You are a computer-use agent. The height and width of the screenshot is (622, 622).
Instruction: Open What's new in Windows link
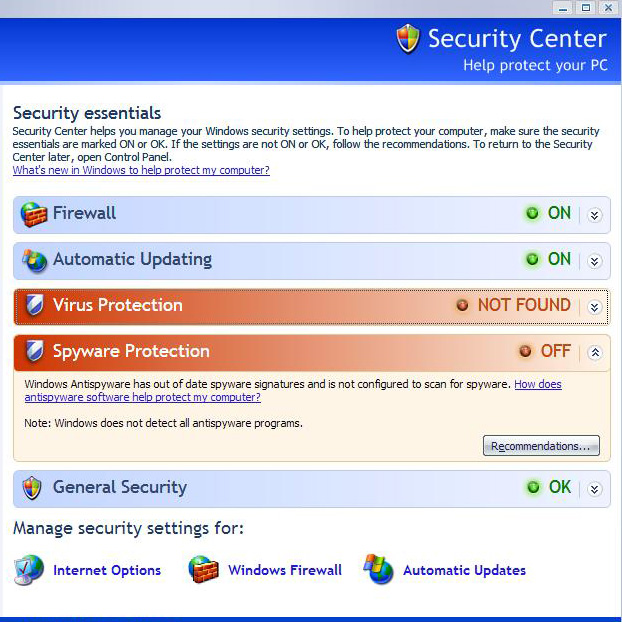[141, 170]
